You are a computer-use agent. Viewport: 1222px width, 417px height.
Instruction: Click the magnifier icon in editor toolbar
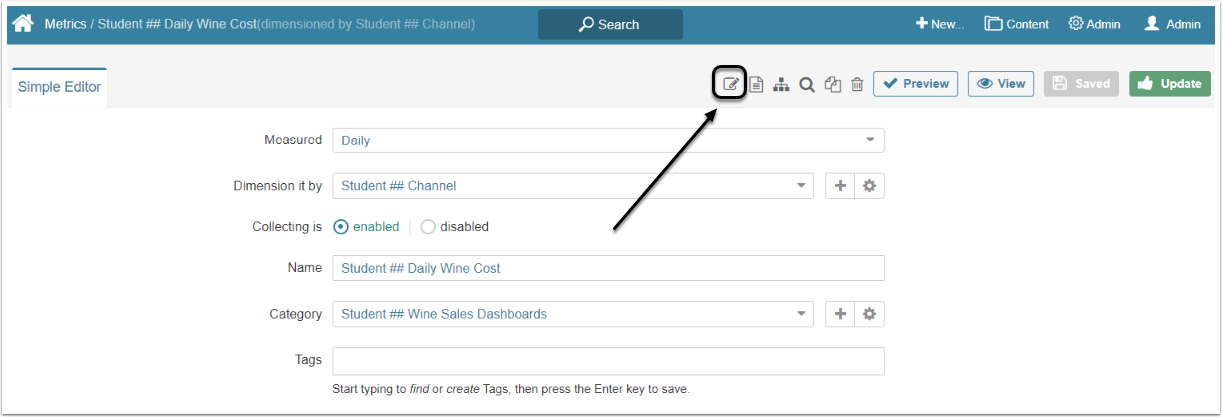pos(807,84)
